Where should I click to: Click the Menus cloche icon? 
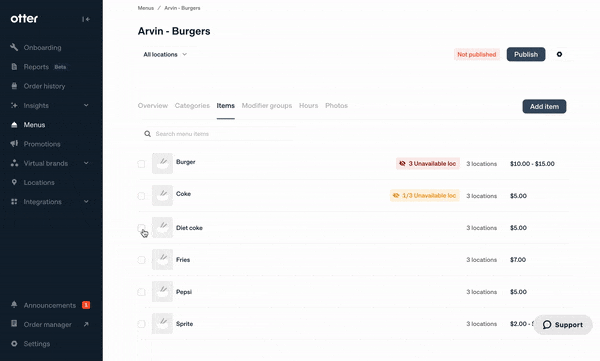(x=14, y=125)
